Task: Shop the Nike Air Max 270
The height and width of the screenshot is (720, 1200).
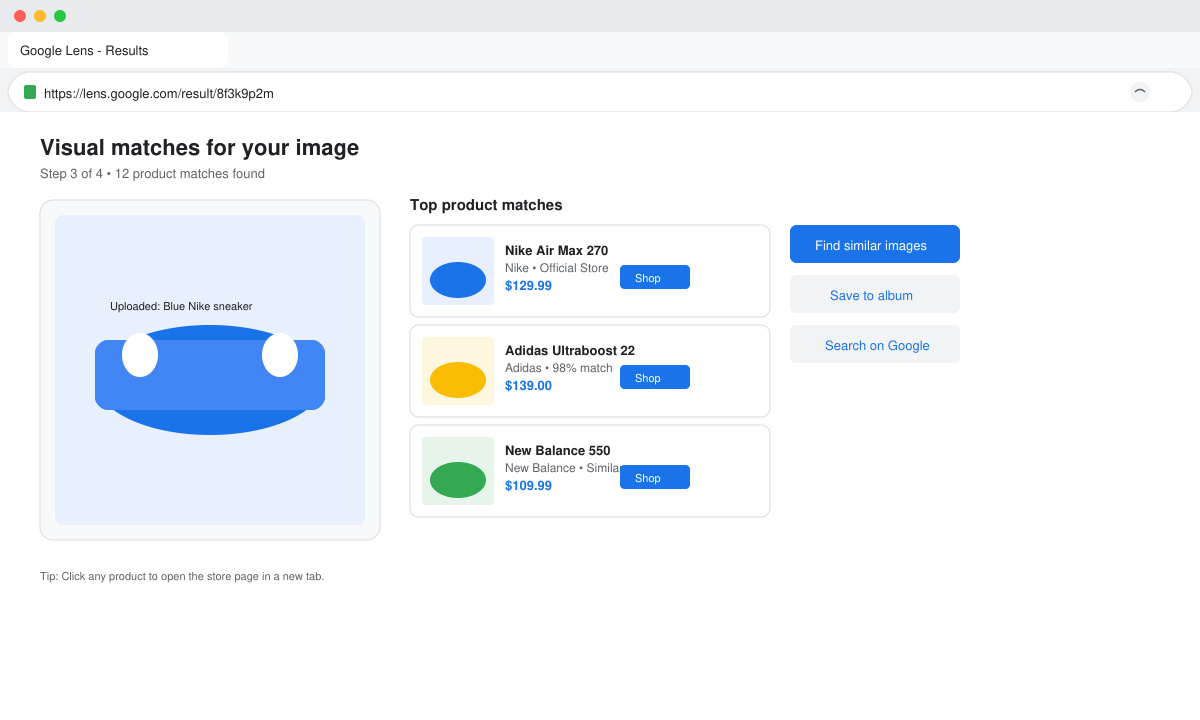Action: [x=655, y=277]
